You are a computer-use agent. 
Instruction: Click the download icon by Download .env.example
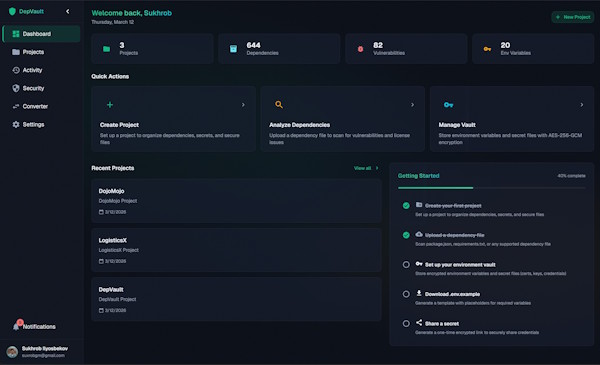(x=419, y=293)
